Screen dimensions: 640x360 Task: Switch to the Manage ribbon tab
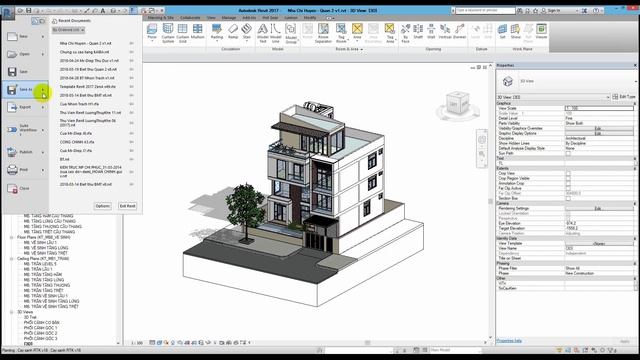pos(229,18)
